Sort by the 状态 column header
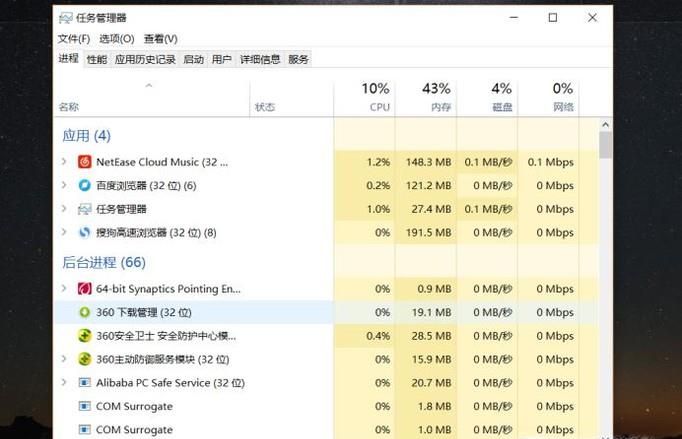Image resolution: width=682 pixels, height=439 pixels. coord(292,99)
